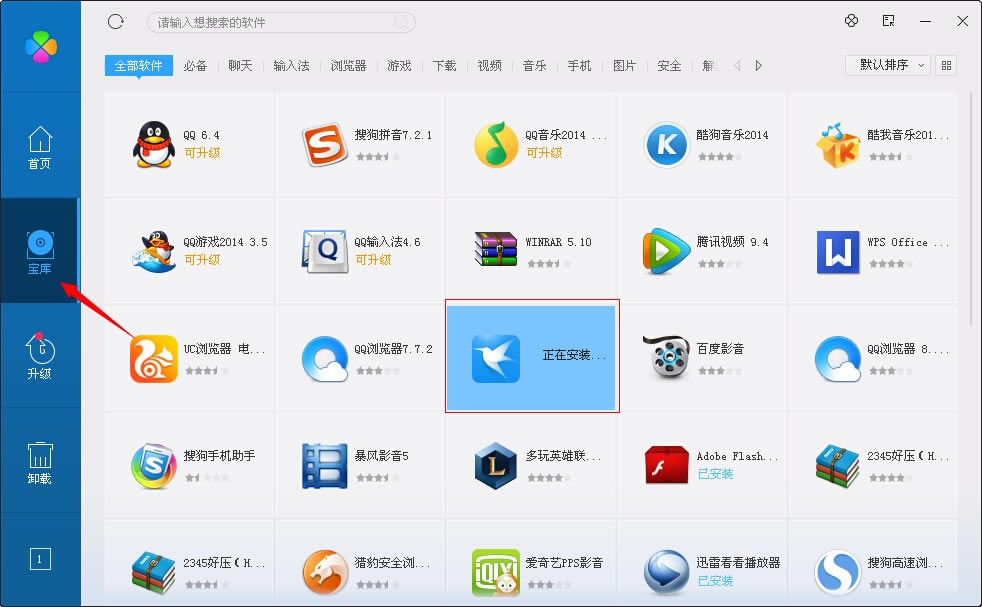Select the 浏览器 category tab

(348, 65)
